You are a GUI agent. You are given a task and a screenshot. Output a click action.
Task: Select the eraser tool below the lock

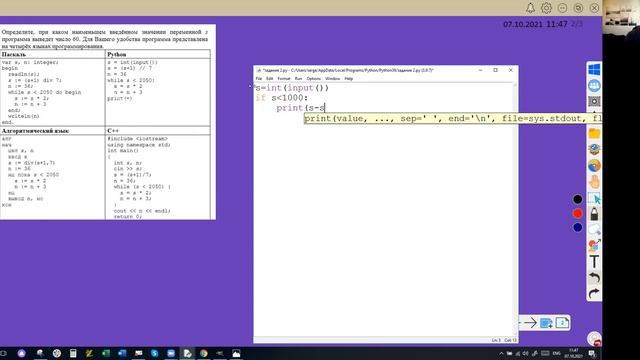pos(594,230)
